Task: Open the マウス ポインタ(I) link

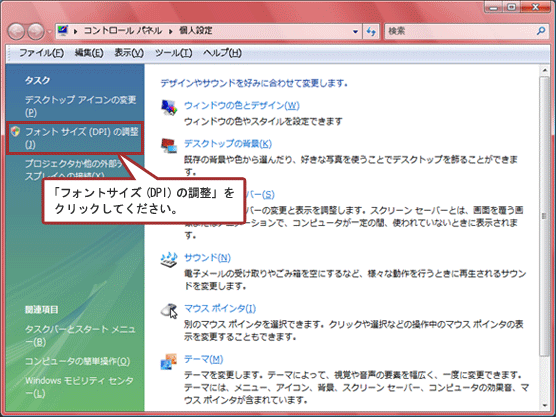Action: tap(220, 308)
